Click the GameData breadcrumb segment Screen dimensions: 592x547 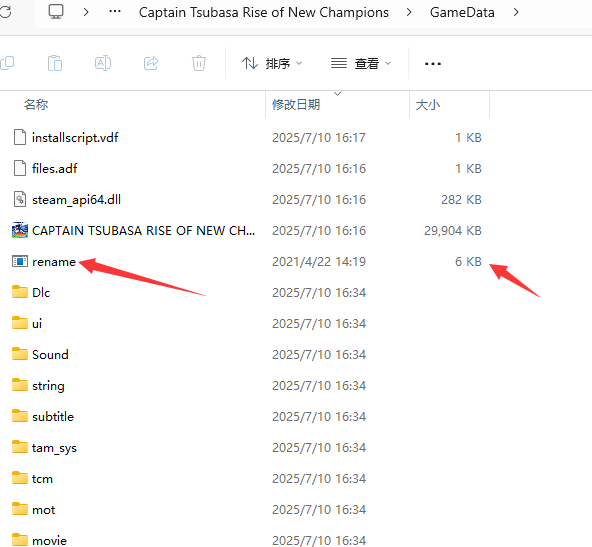462,12
